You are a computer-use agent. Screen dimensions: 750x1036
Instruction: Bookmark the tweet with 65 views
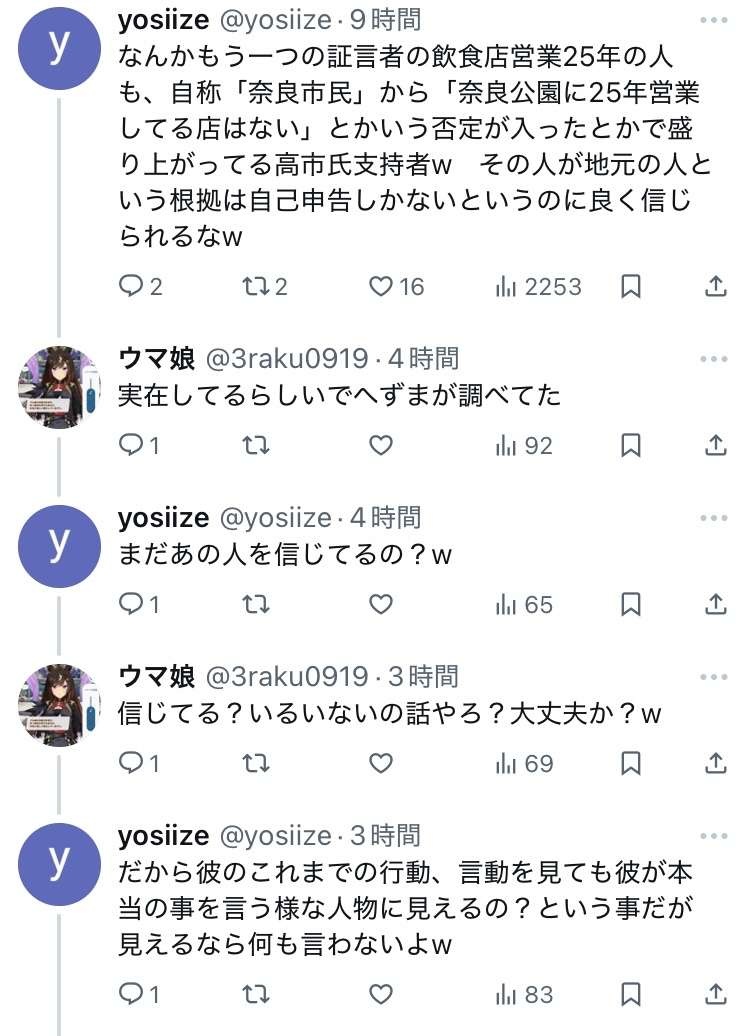coord(631,604)
